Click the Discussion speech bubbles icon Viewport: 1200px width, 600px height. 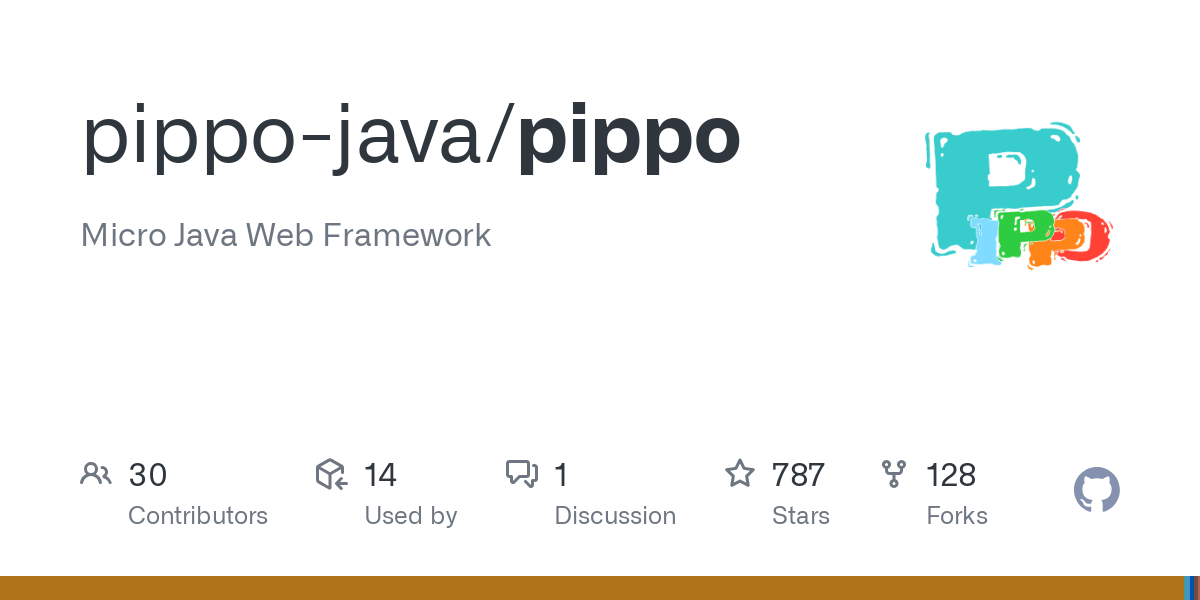tap(522, 474)
